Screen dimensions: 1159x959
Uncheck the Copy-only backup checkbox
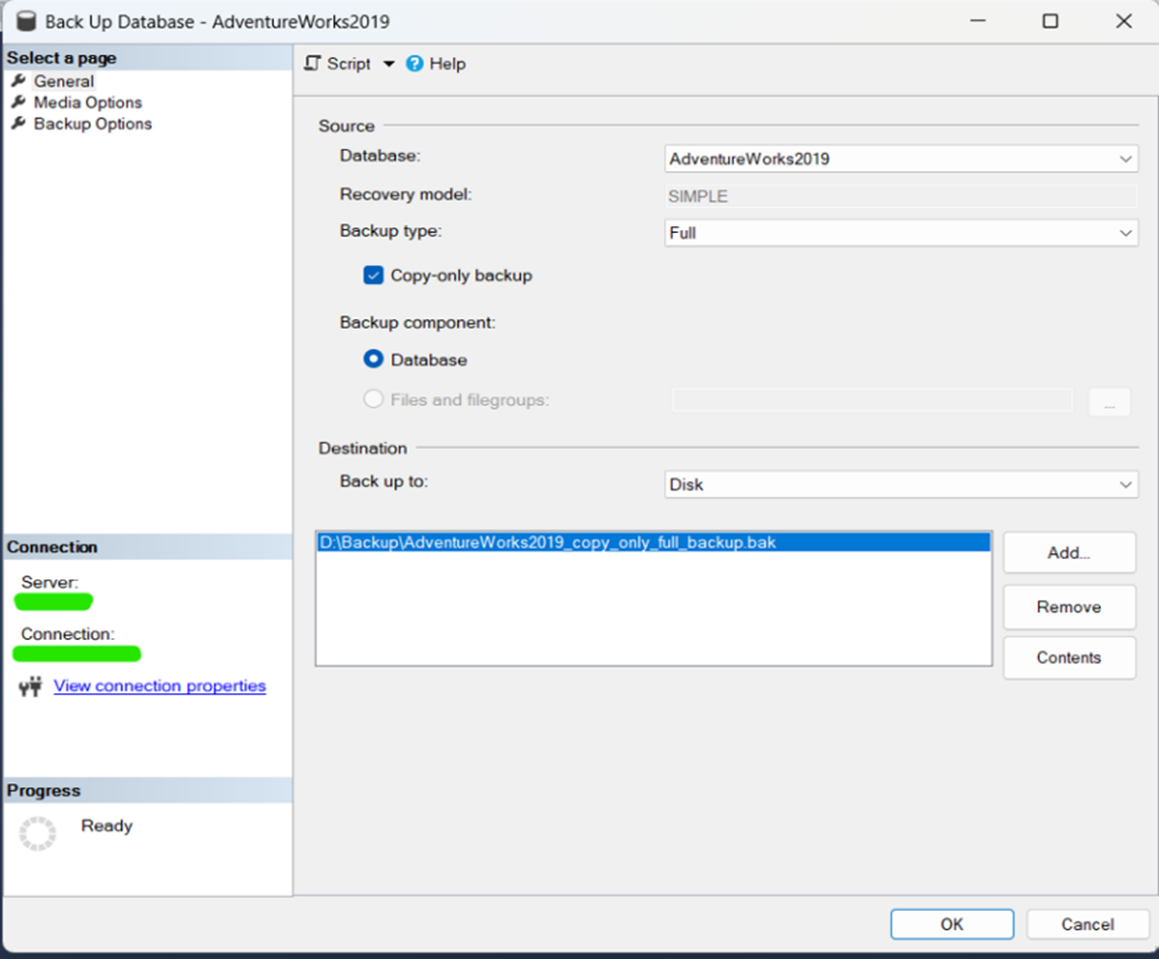point(373,275)
